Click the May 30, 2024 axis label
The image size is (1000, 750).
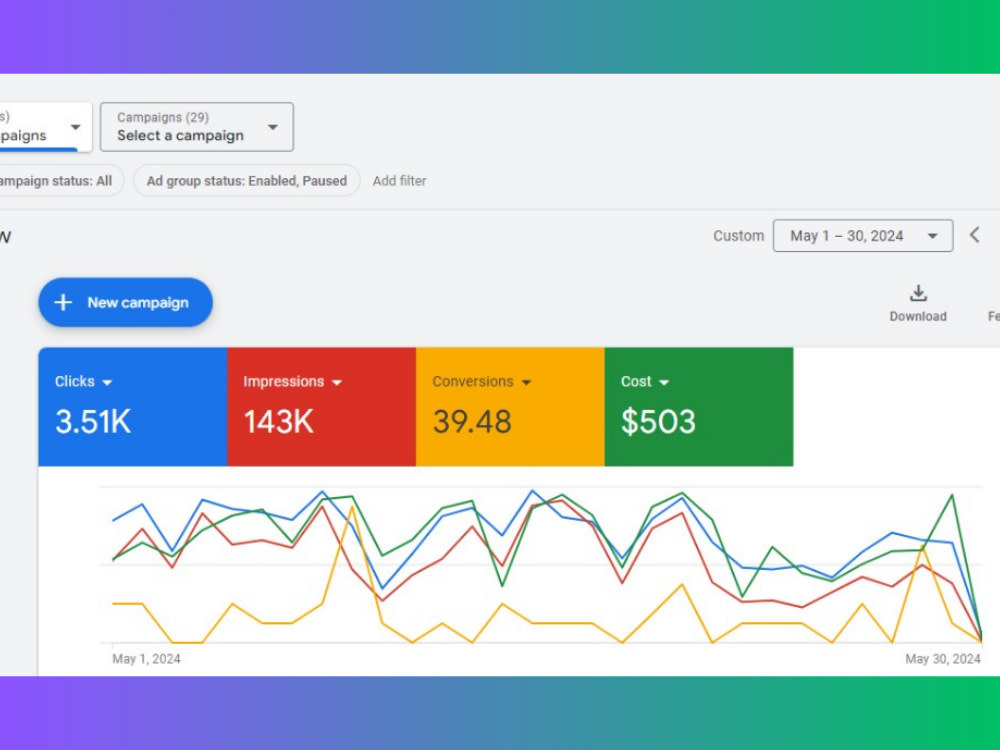pos(943,659)
